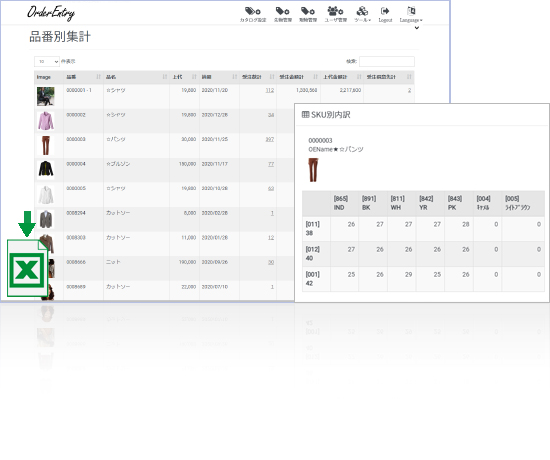Sort the table by 品番 column header

coord(83,77)
